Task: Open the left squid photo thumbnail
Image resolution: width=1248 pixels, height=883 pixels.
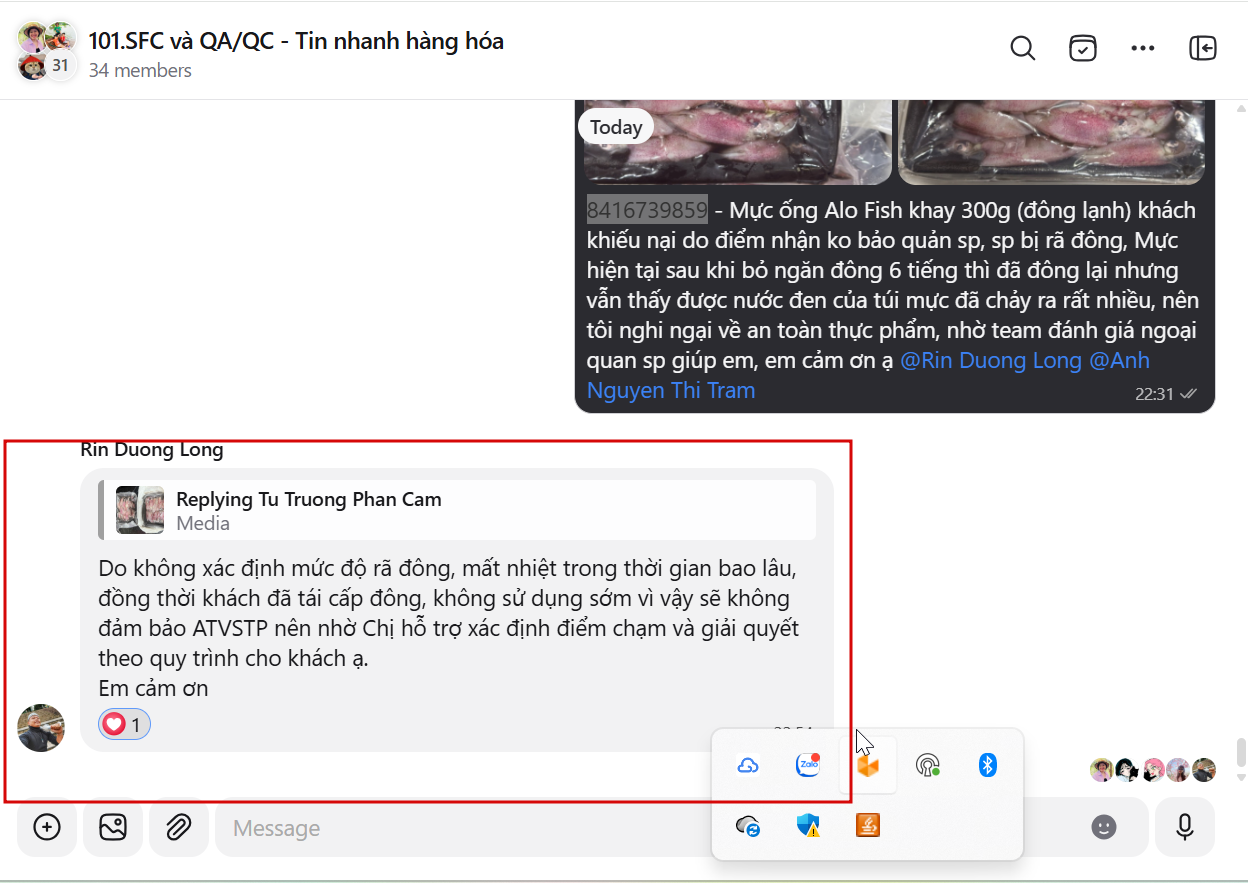Action: [736, 142]
